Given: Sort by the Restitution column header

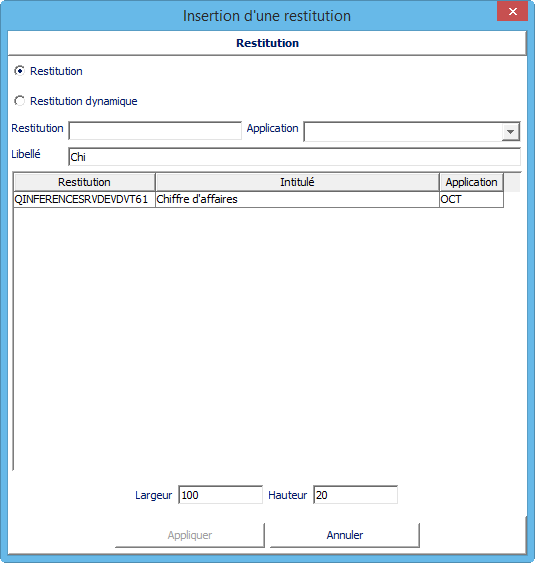Looking at the screenshot, I should 84,182.
